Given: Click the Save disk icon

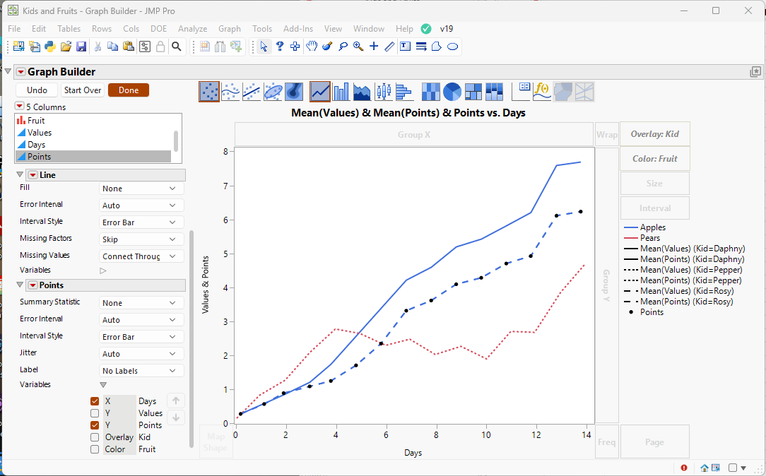Looking at the screenshot, I should click(81, 46).
